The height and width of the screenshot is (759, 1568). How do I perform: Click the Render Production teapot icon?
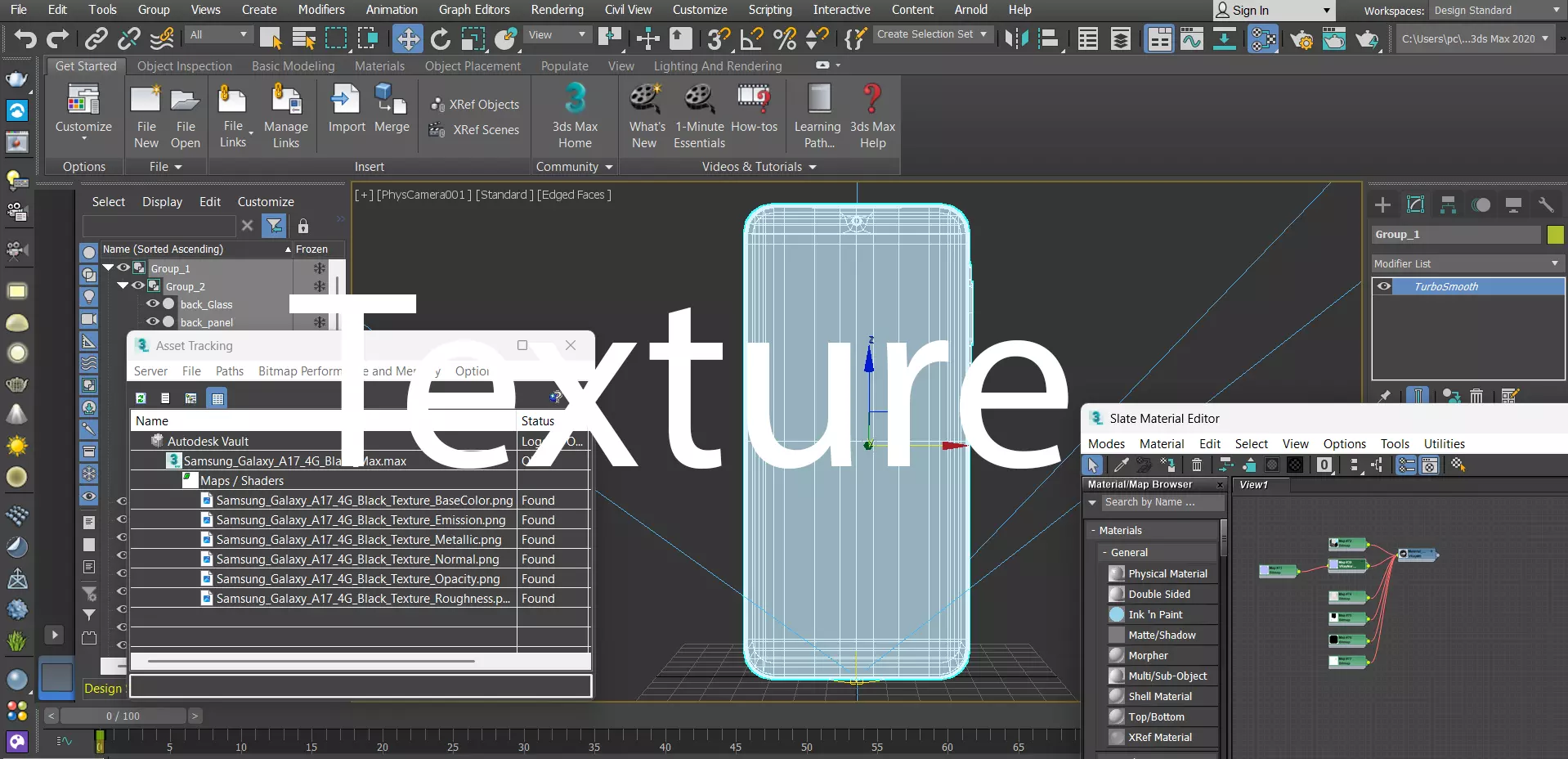1366,38
